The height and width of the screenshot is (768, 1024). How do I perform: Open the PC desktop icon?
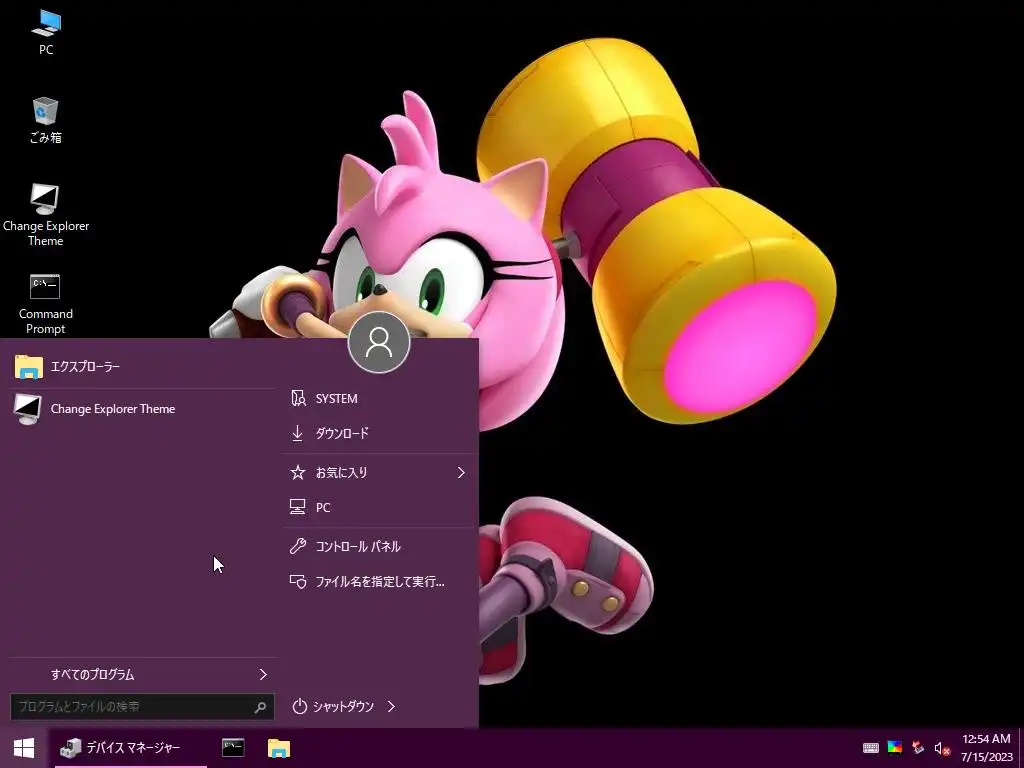tap(46, 32)
